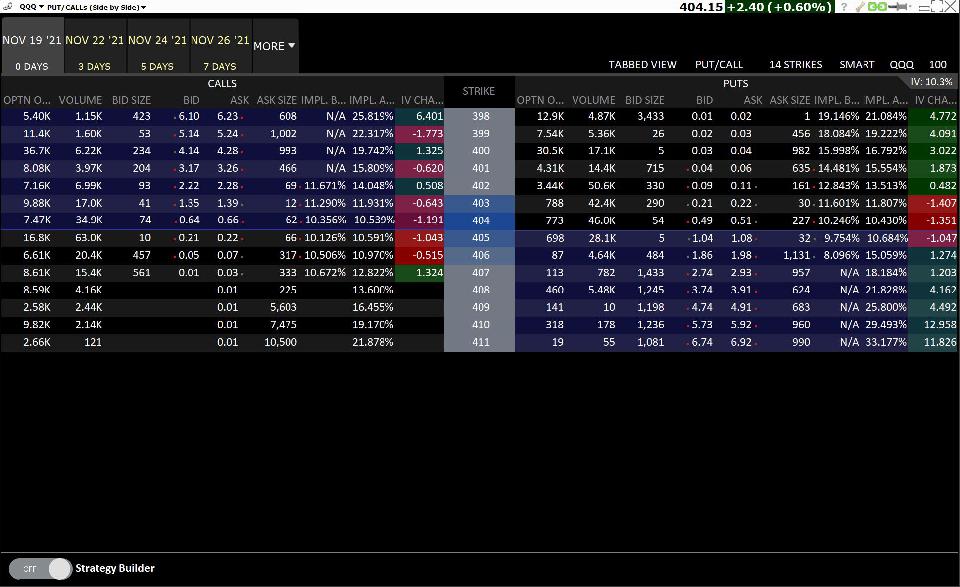Switch to the NOV 26 '21 expiration tab
The image size is (960, 587).
220,46
